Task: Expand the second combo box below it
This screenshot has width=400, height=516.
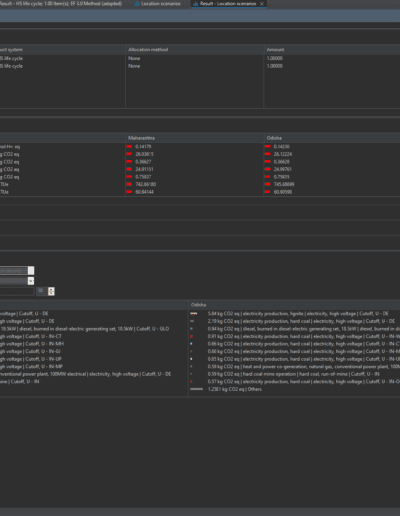Action: (x=31, y=281)
